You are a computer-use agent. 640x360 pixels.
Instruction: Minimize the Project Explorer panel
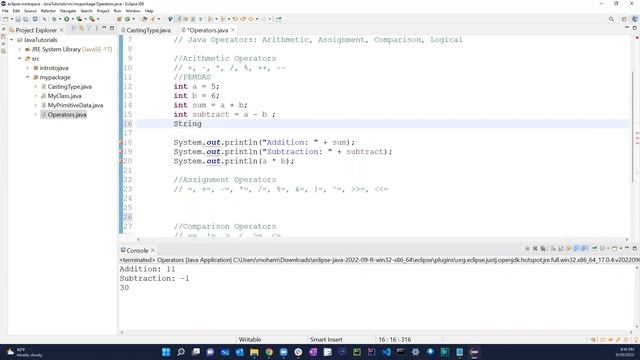pos(104,28)
